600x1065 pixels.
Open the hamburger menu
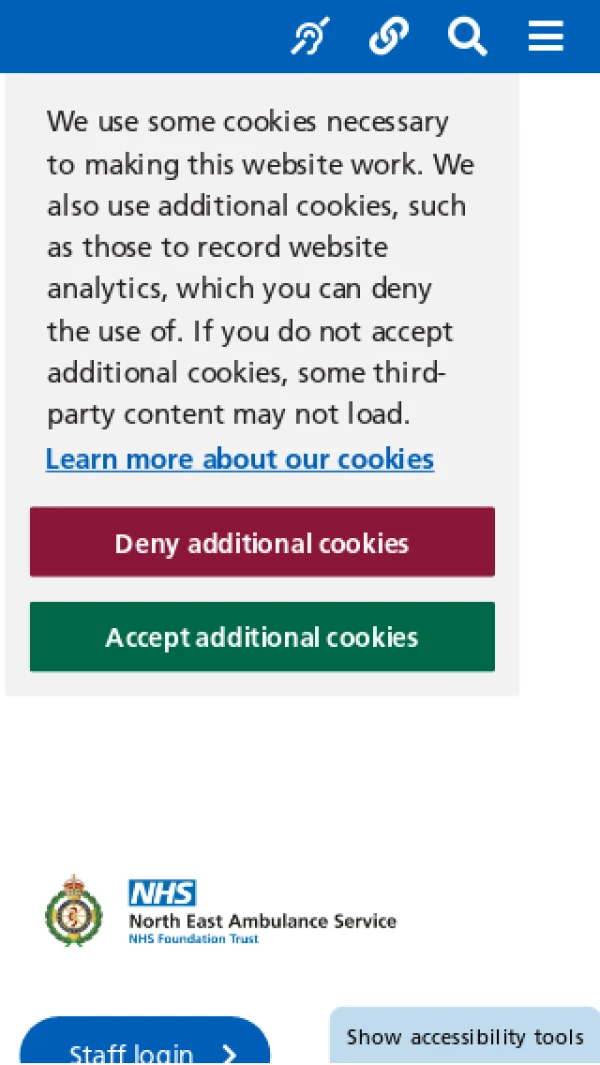tap(546, 37)
